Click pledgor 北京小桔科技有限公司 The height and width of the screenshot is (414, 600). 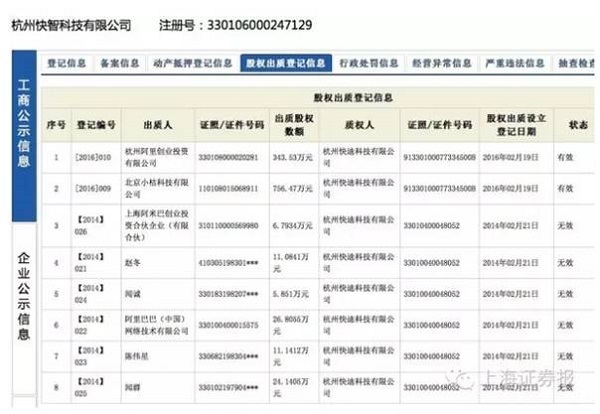[157, 188]
